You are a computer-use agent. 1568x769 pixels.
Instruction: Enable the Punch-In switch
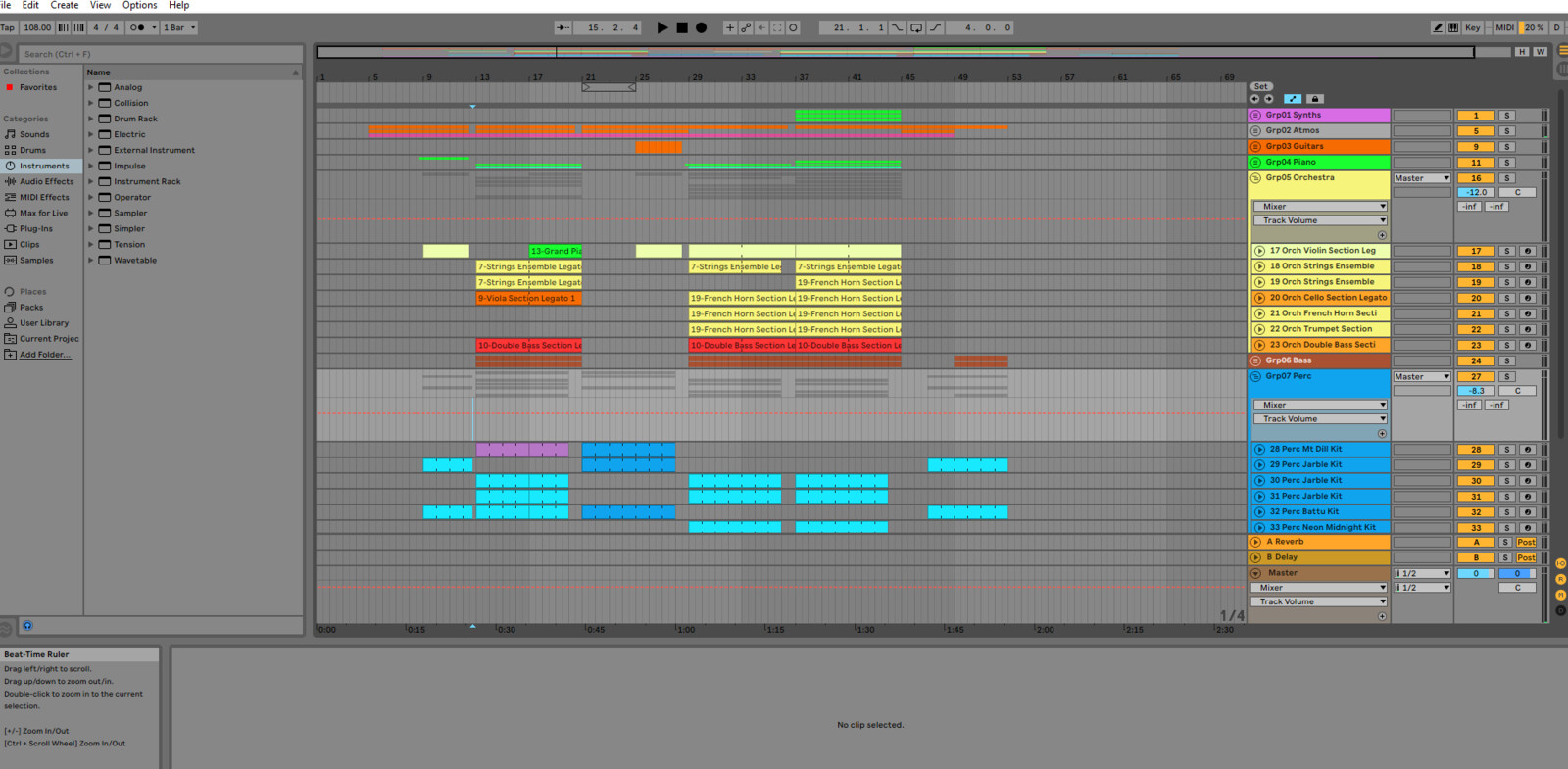tap(898, 27)
